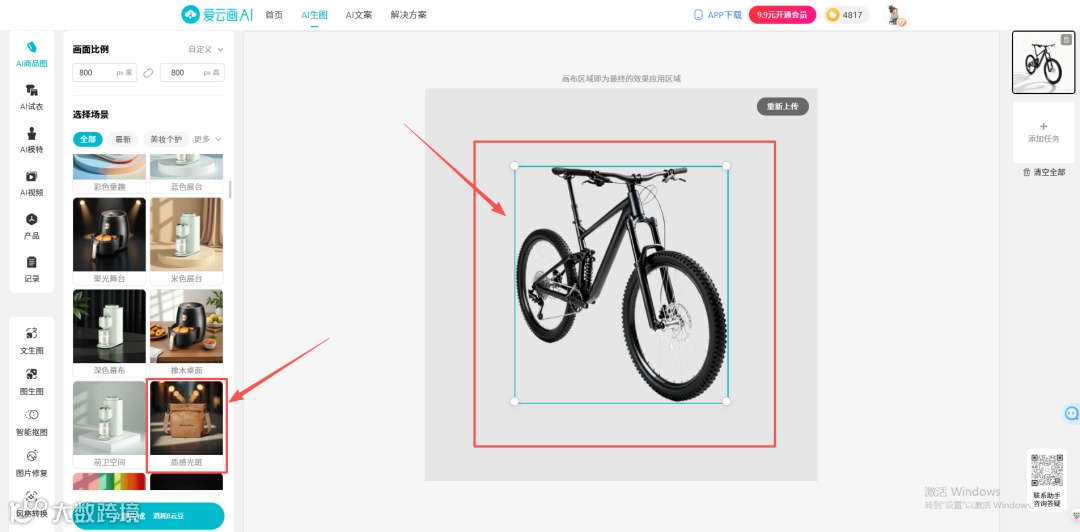The image size is (1080, 532).
Task: Select the 美妆个护 scene filter
Action: point(166,139)
